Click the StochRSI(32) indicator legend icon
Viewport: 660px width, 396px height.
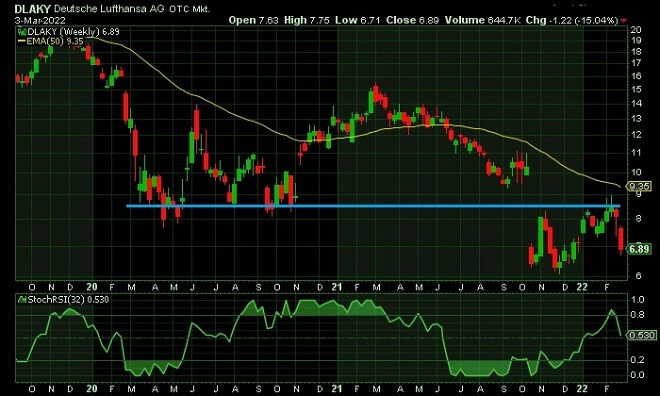point(21,300)
